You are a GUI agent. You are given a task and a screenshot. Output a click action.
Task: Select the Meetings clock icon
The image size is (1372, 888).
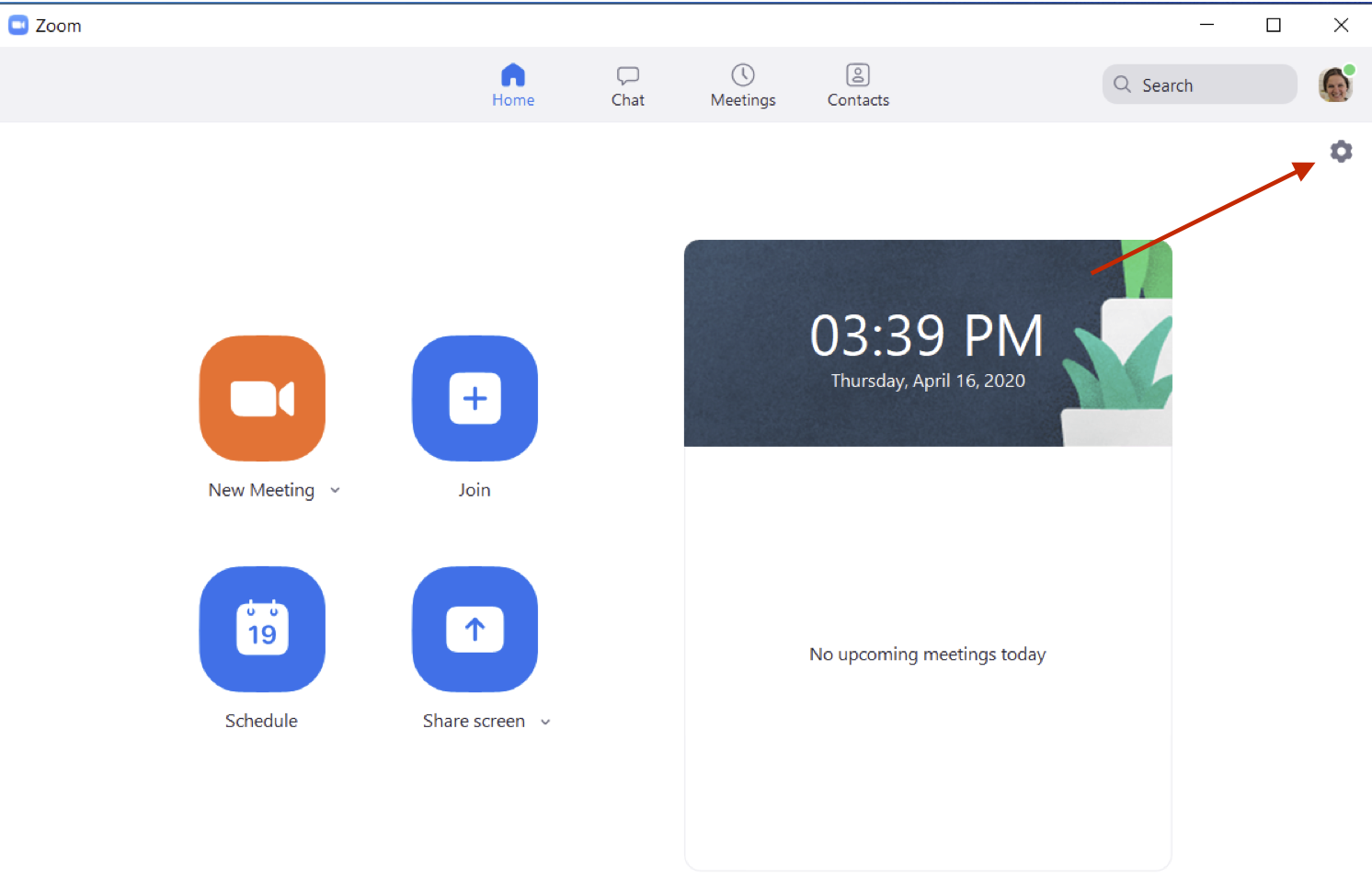point(743,75)
